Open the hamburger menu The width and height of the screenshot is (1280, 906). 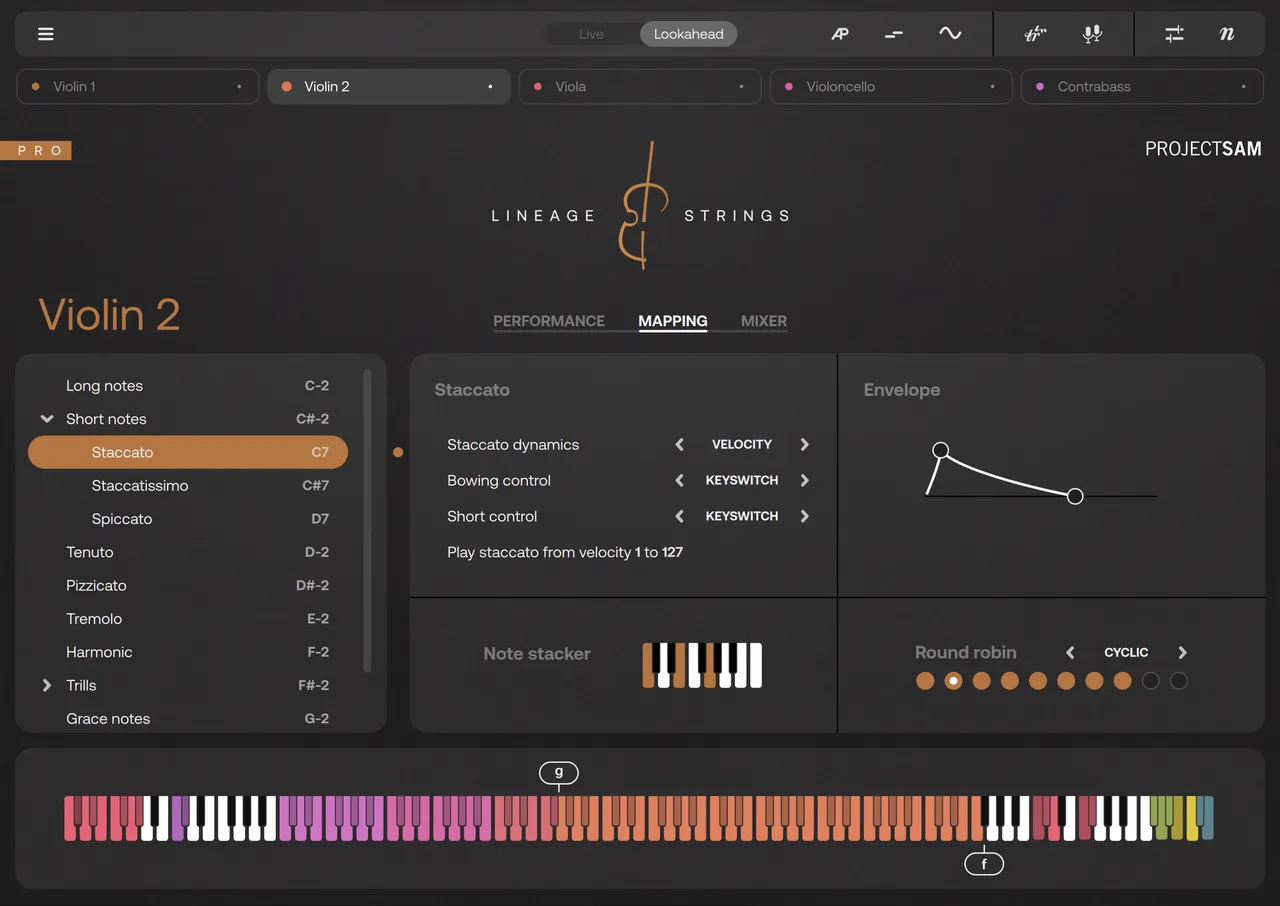pos(46,34)
